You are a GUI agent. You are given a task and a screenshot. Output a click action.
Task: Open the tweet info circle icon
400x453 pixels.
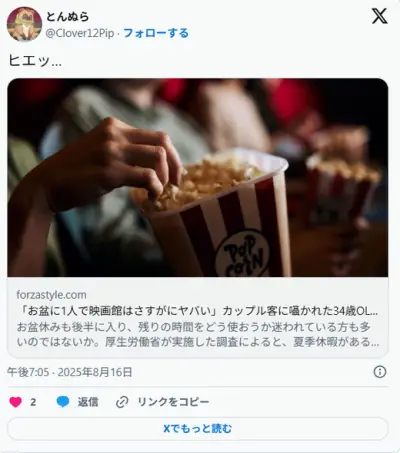pos(380,372)
